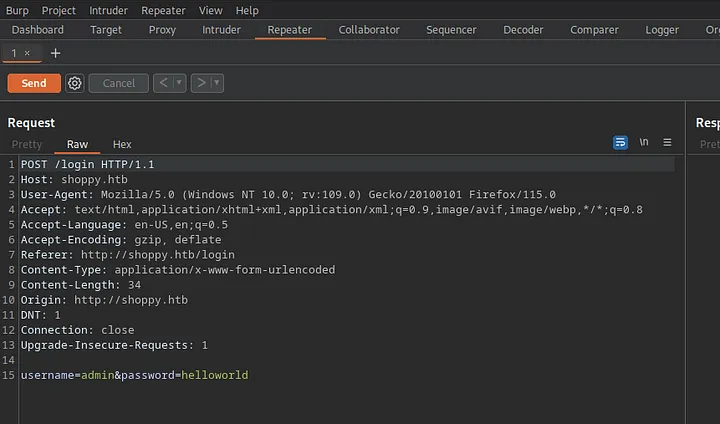
Task: Open the request settings gear icon
Action: [x=75, y=83]
